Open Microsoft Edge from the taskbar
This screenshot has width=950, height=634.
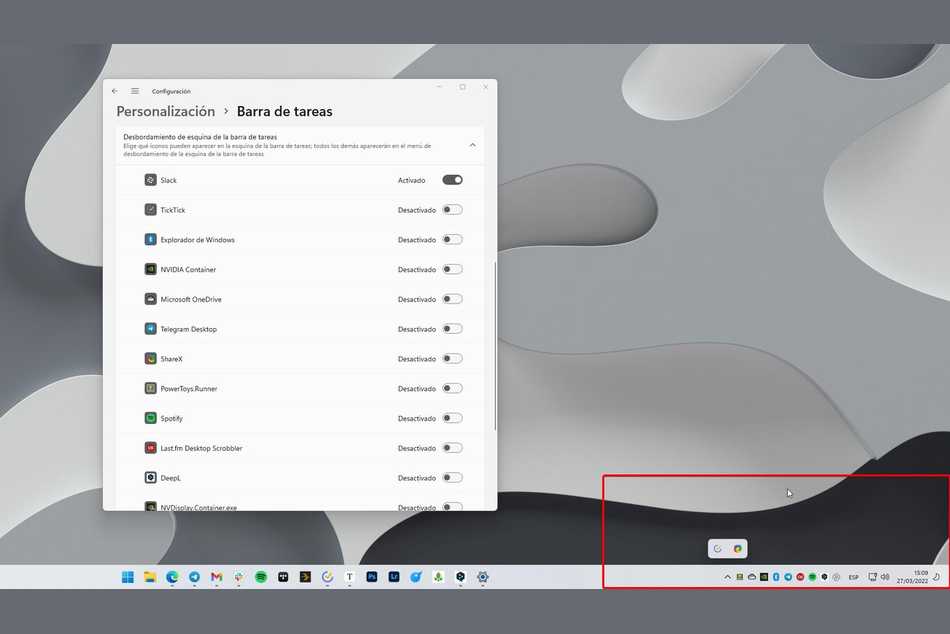(172, 577)
